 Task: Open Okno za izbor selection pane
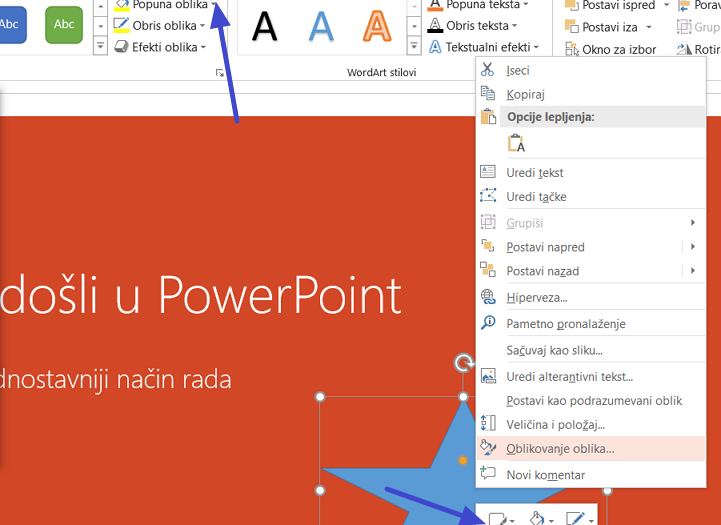point(611,49)
